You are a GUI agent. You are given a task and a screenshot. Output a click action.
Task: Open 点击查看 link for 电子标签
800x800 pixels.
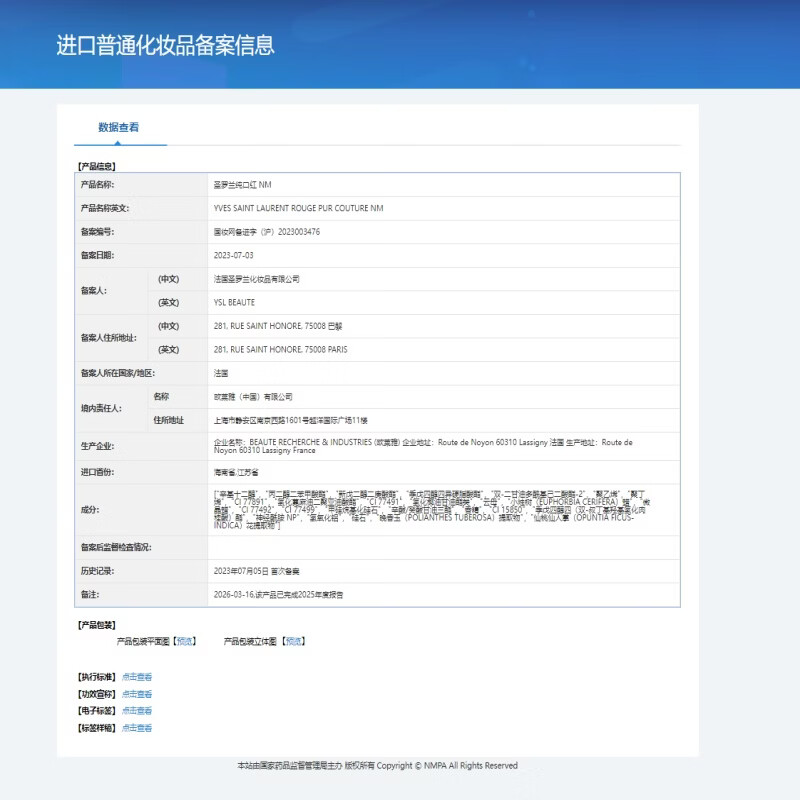pos(137,711)
